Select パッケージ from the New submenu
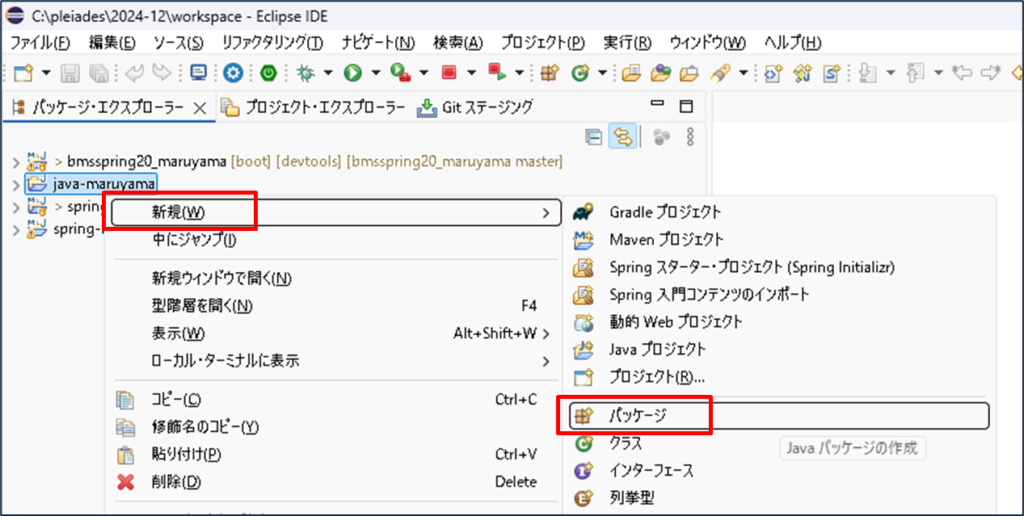The image size is (1024, 516). [637, 415]
